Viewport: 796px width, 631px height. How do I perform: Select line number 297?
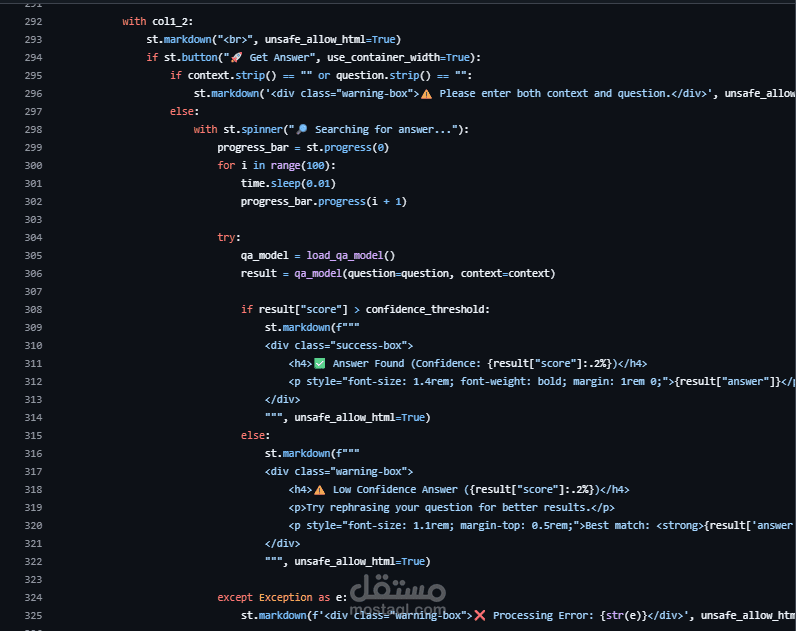click(x=34, y=112)
